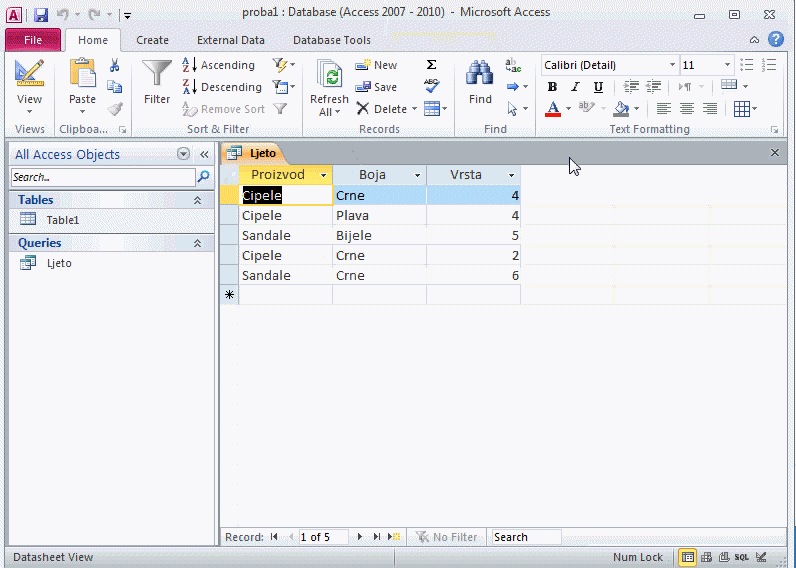Open the File tab

pos(32,40)
